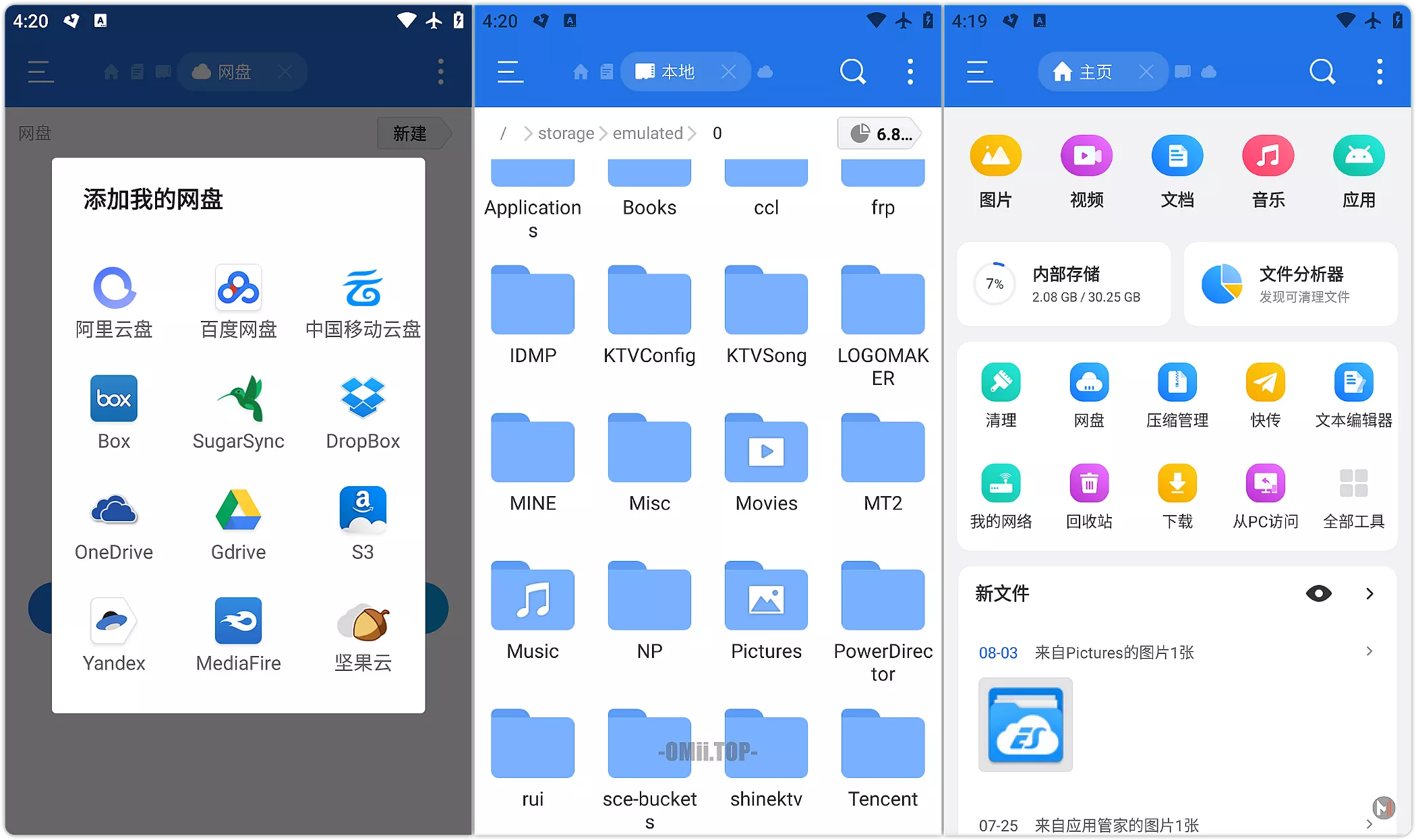The height and width of the screenshot is (840, 1416).
Task: Open the Tencent folder
Action: (x=883, y=759)
